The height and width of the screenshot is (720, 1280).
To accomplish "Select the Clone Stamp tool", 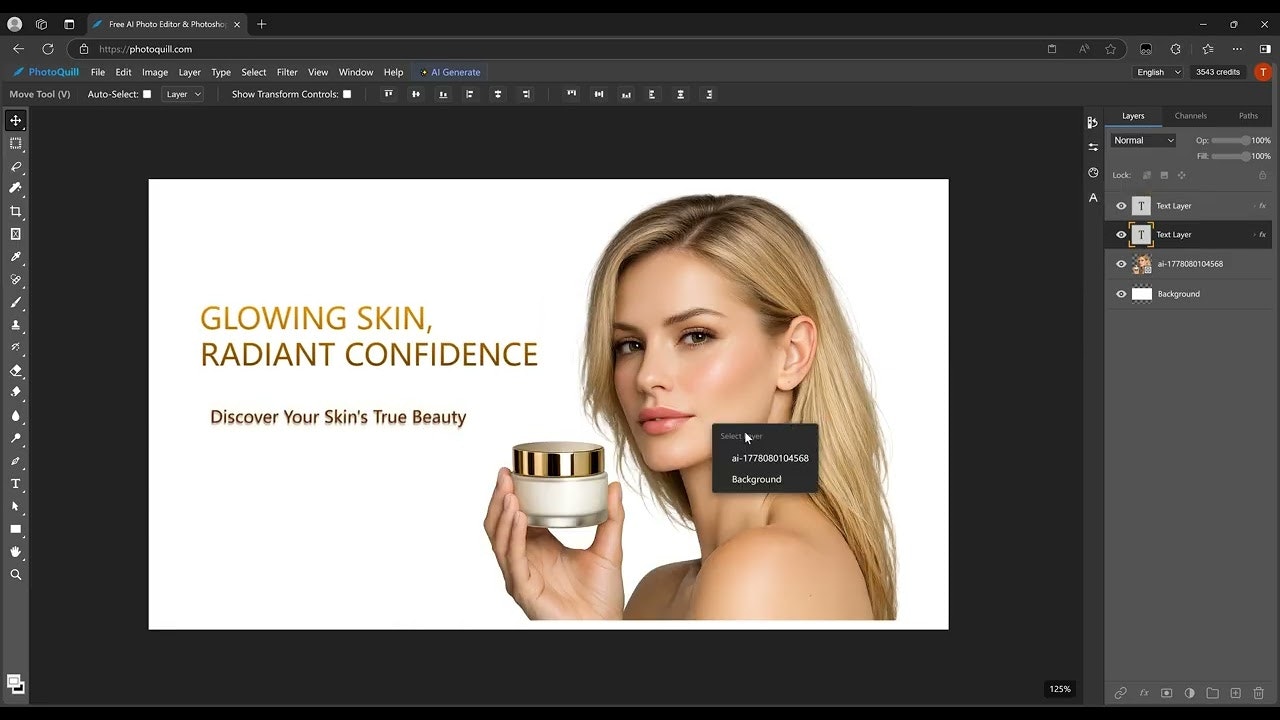I will pyautogui.click(x=15, y=325).
